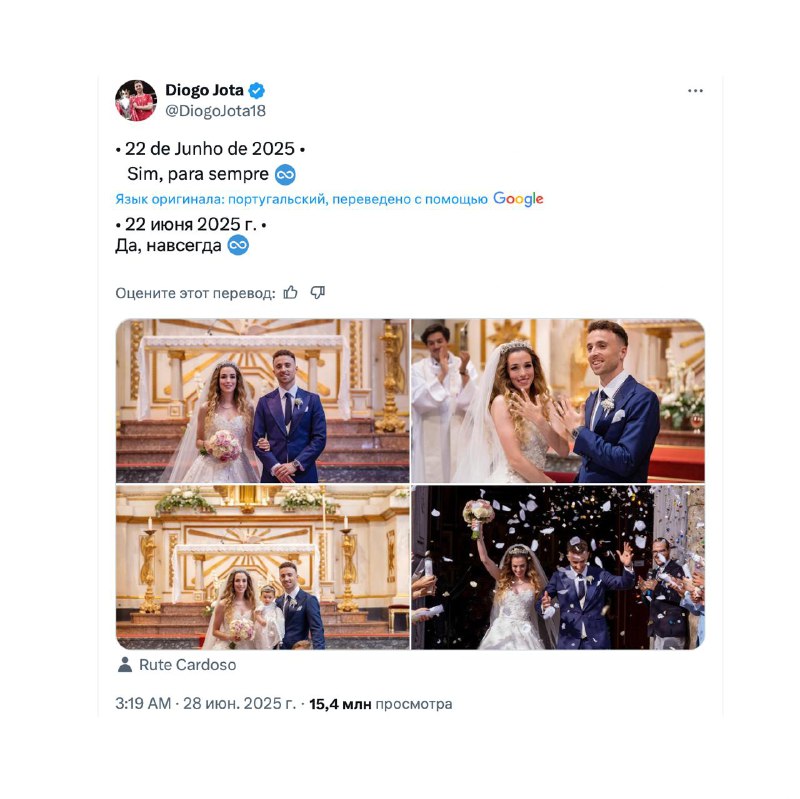This screenshot has height=799, width=800.
Task: Click the '15,4 млн просмотра' view count
Action: (x=381, y=704)
